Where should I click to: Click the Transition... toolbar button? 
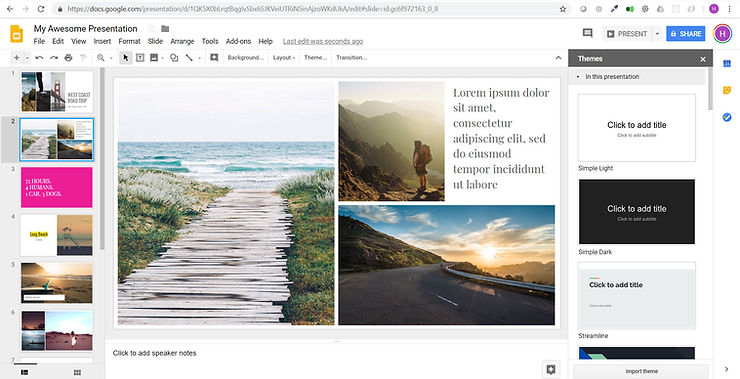(351, 58)
